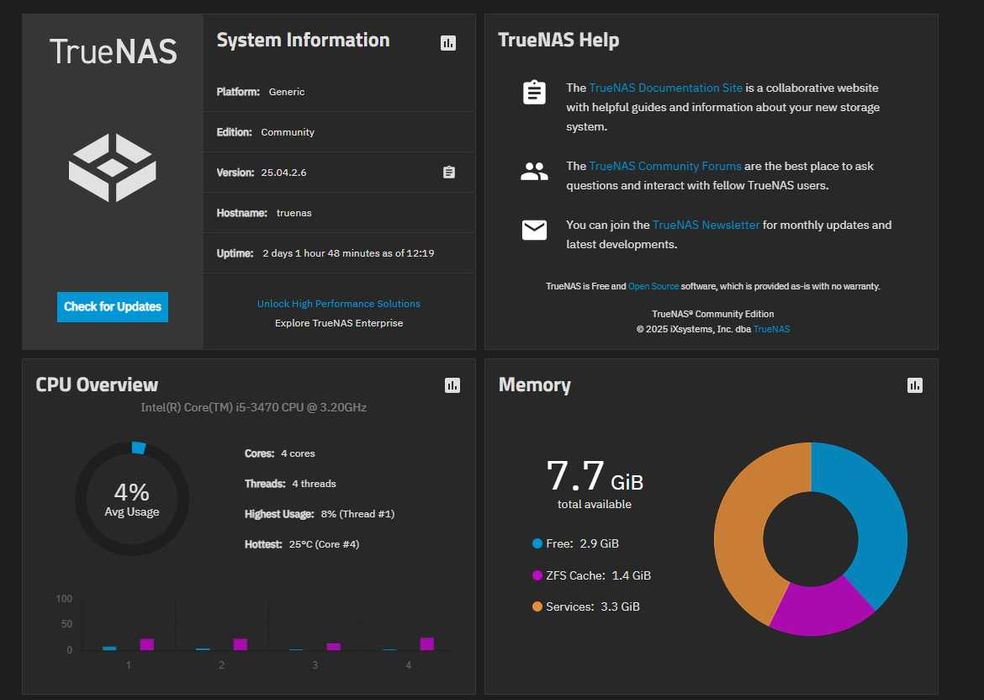
Task: Click 'System Information' heading
Action: coord(303,40)
